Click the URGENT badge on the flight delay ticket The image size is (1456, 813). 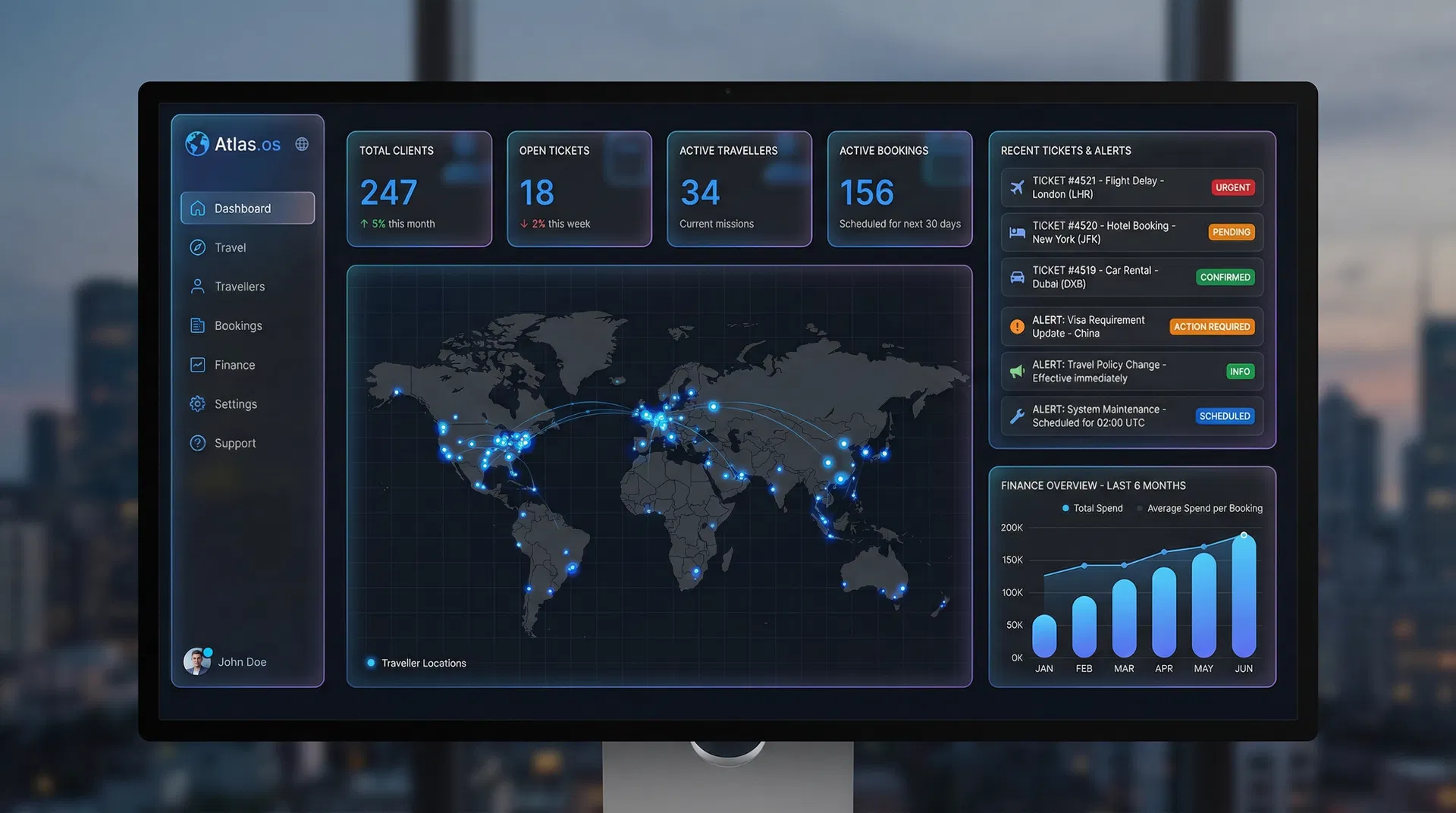click(x=1233, y=187)
